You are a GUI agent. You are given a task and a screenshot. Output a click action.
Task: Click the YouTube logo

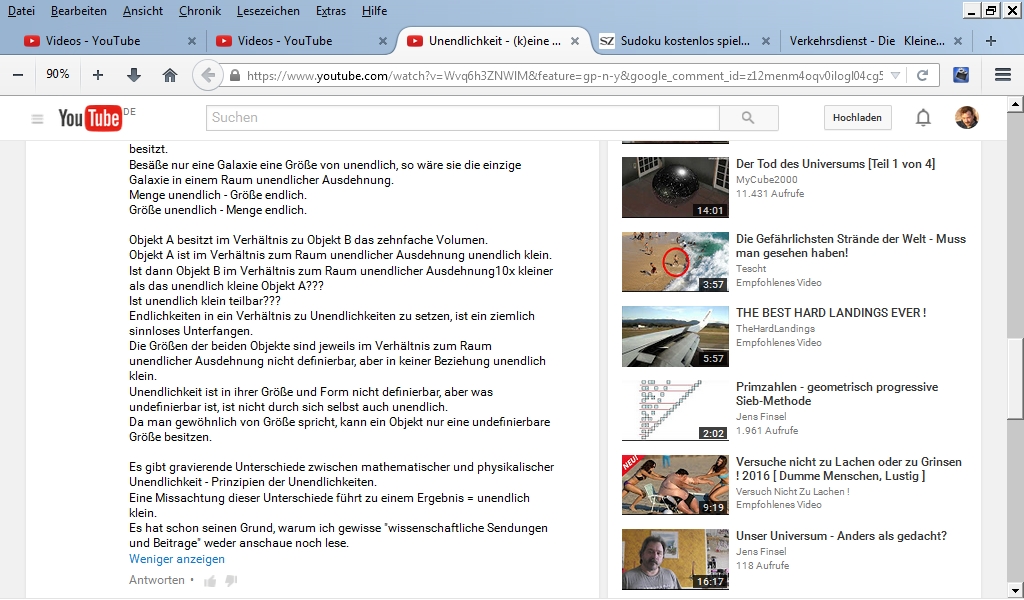click(x=90, y=118)
